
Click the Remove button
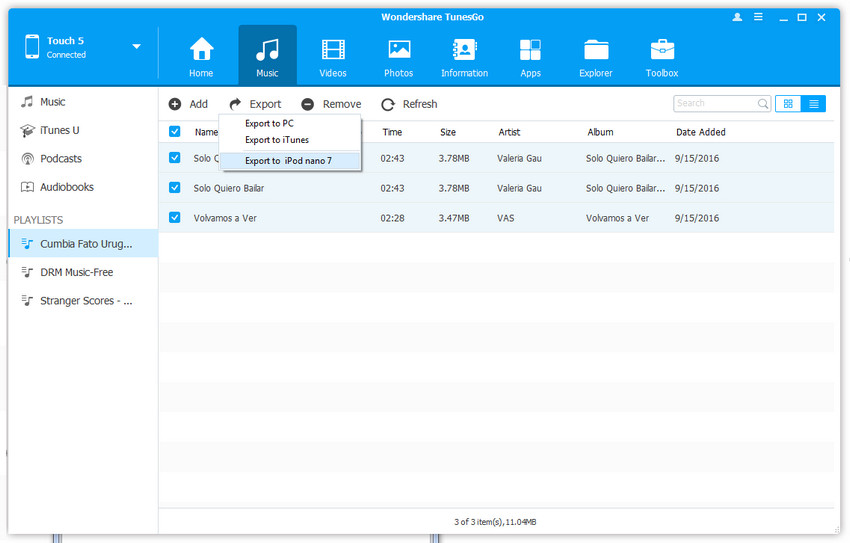331,104
